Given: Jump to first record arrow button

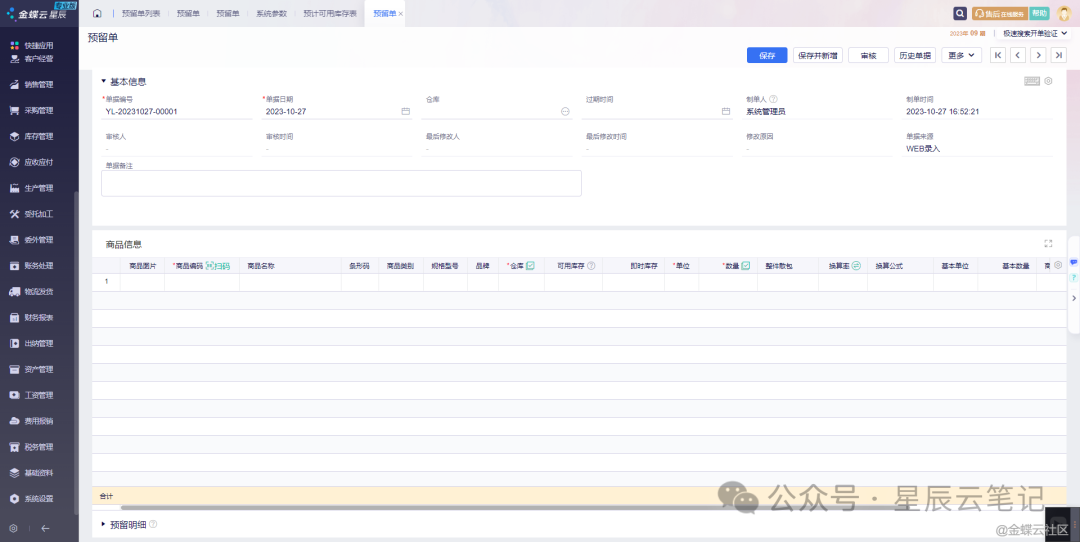Looking at the screenshot, I should (997, 56).
